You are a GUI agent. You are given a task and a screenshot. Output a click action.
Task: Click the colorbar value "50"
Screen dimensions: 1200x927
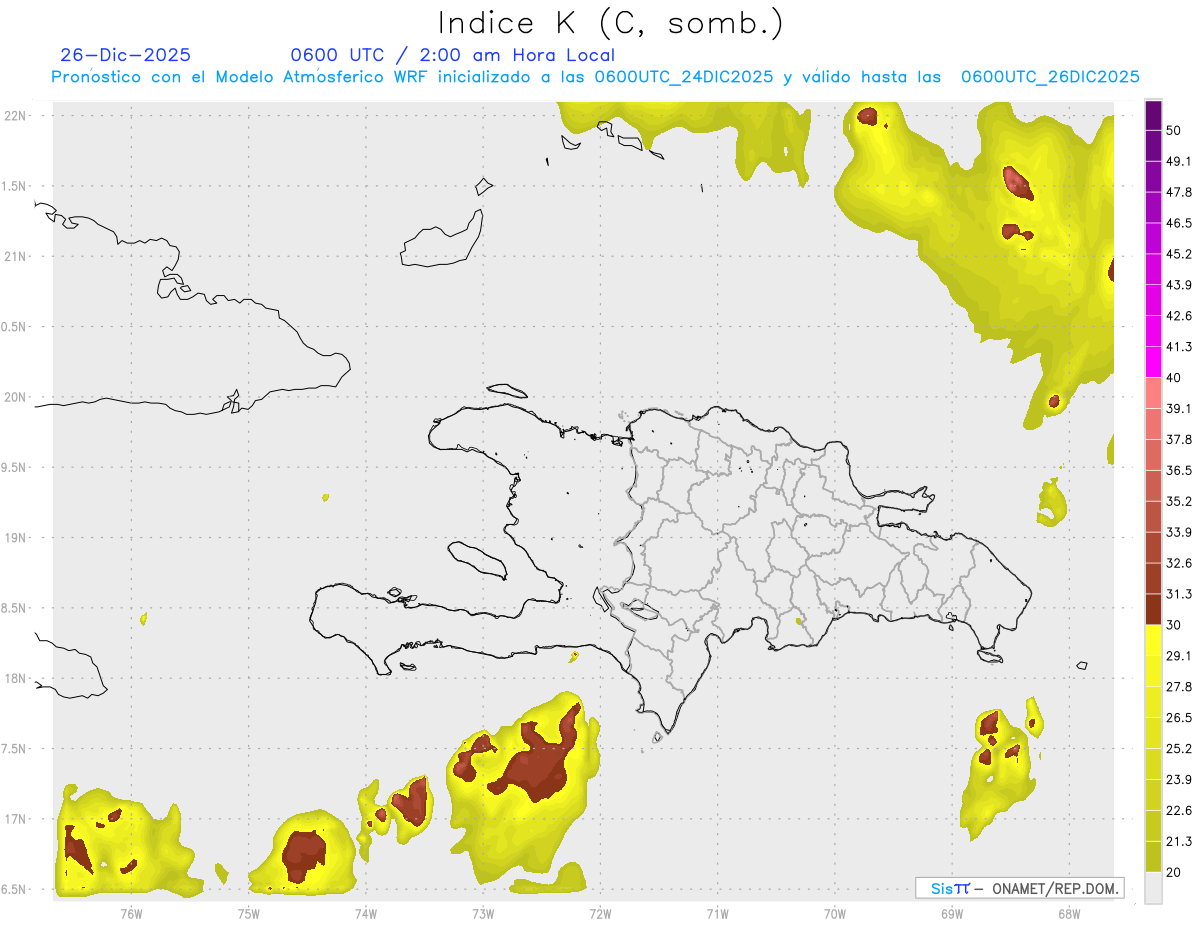click(x=1174, y=131)
